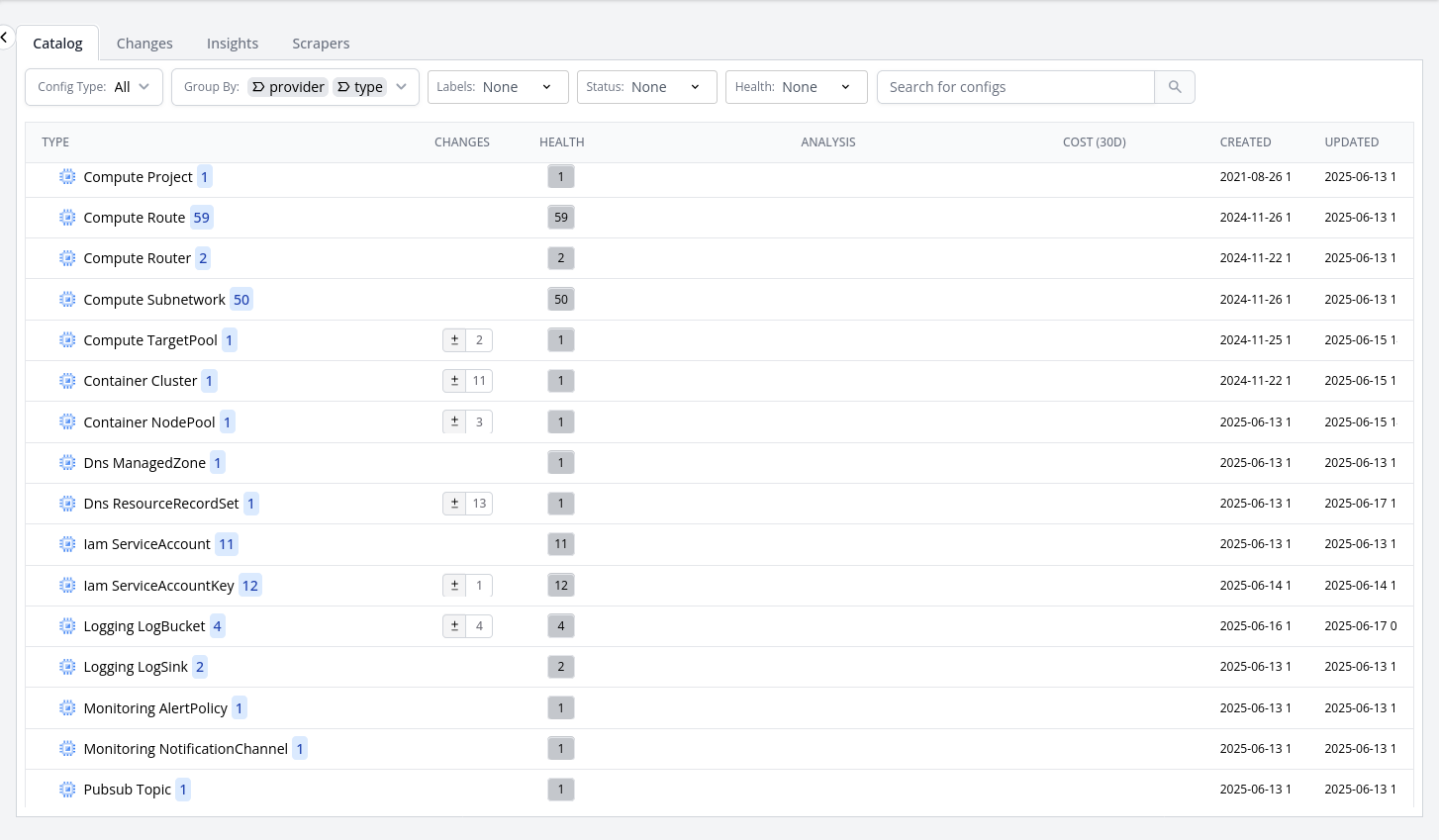The image size is (1439, 840).
Task: Click the Iam ServiceAccount type icon
Action: (67, 544)
